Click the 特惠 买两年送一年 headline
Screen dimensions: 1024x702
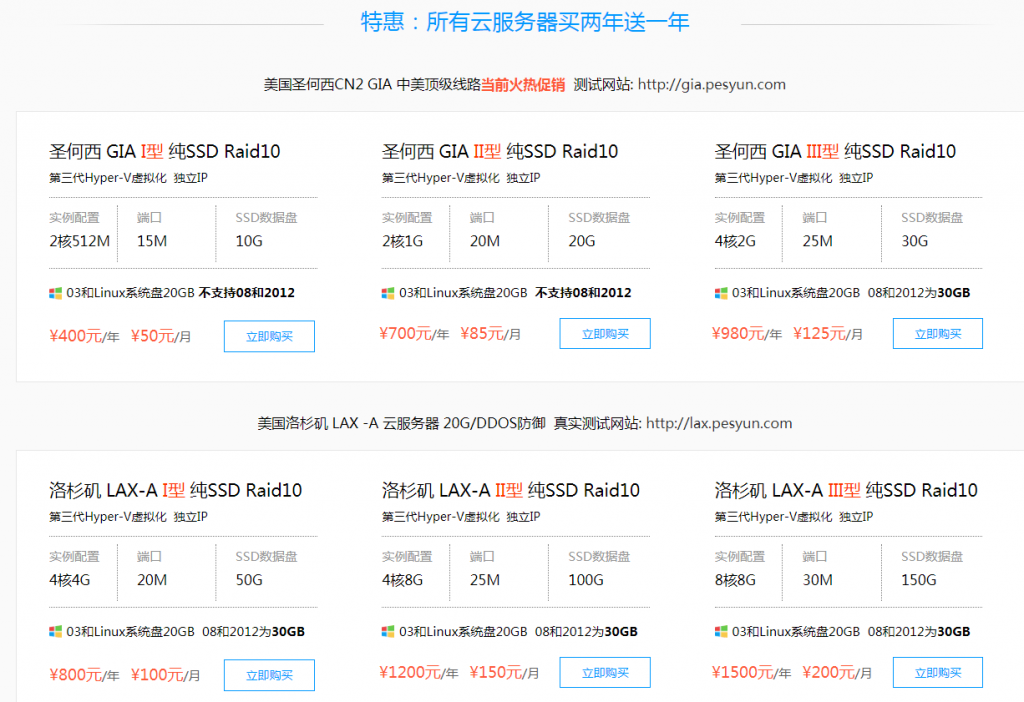[525, 22]
